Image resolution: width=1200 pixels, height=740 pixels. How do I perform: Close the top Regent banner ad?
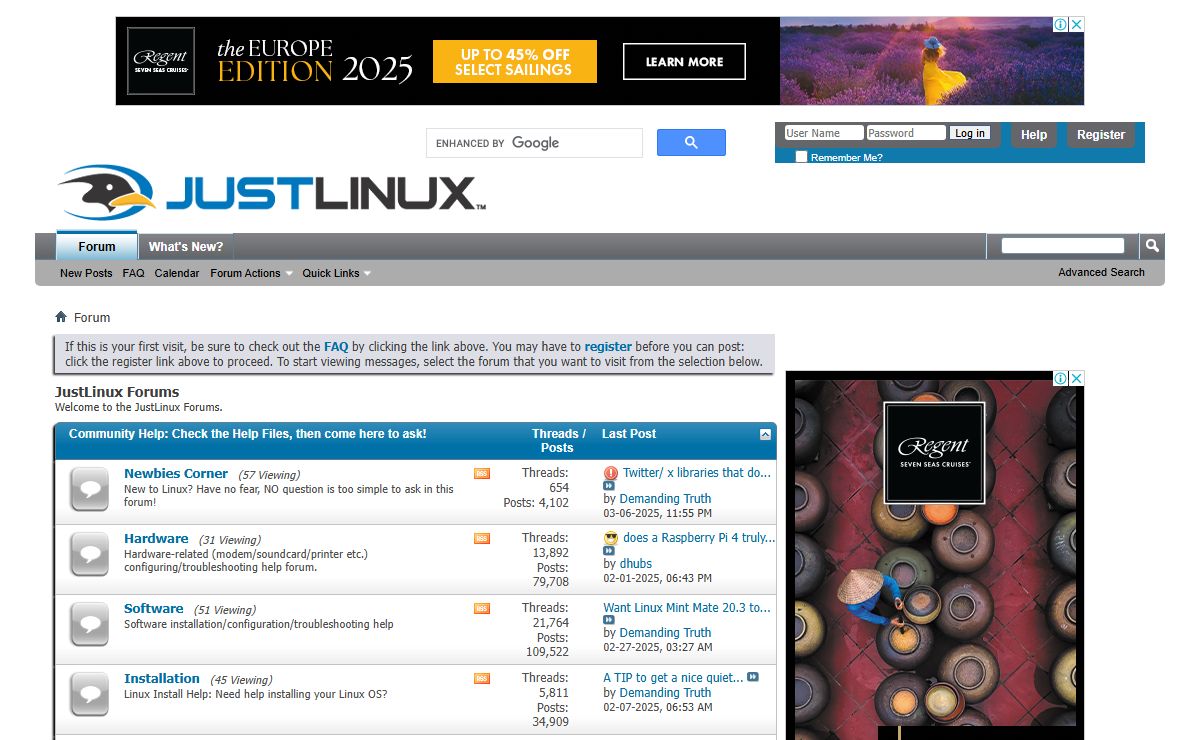point(1076,24)
